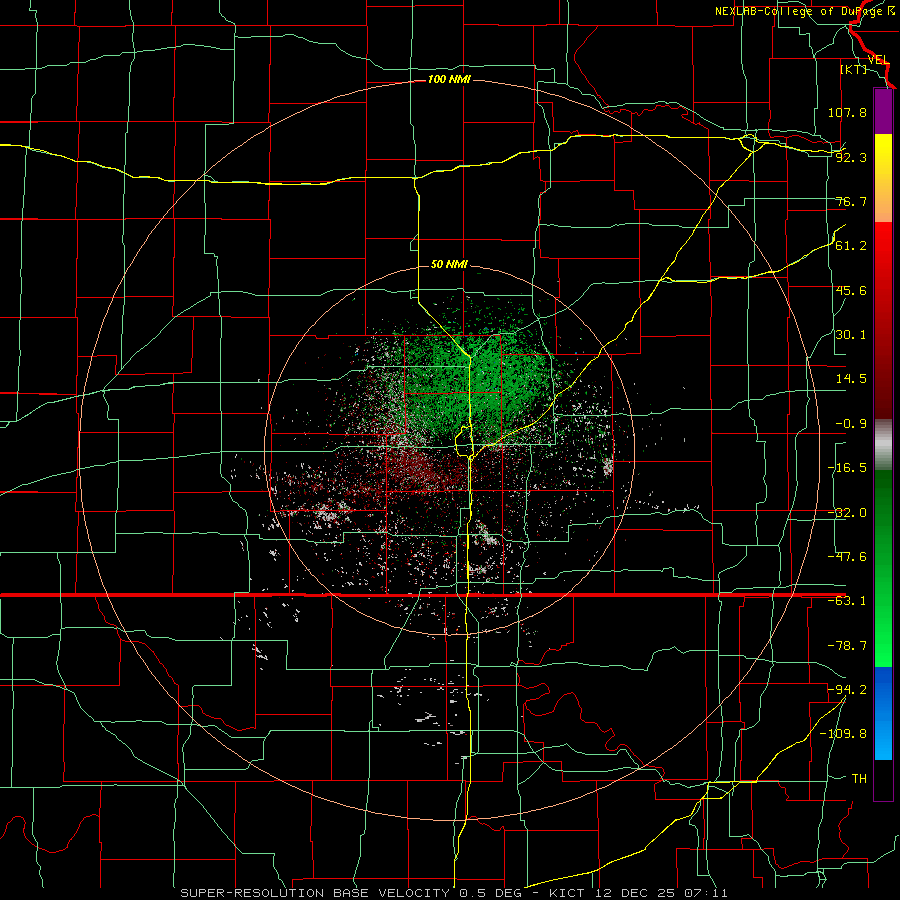Click the yellow-orange segment of the velocity color bar
The width and height of the screenshot is (900, 900).
coord(883,178)
